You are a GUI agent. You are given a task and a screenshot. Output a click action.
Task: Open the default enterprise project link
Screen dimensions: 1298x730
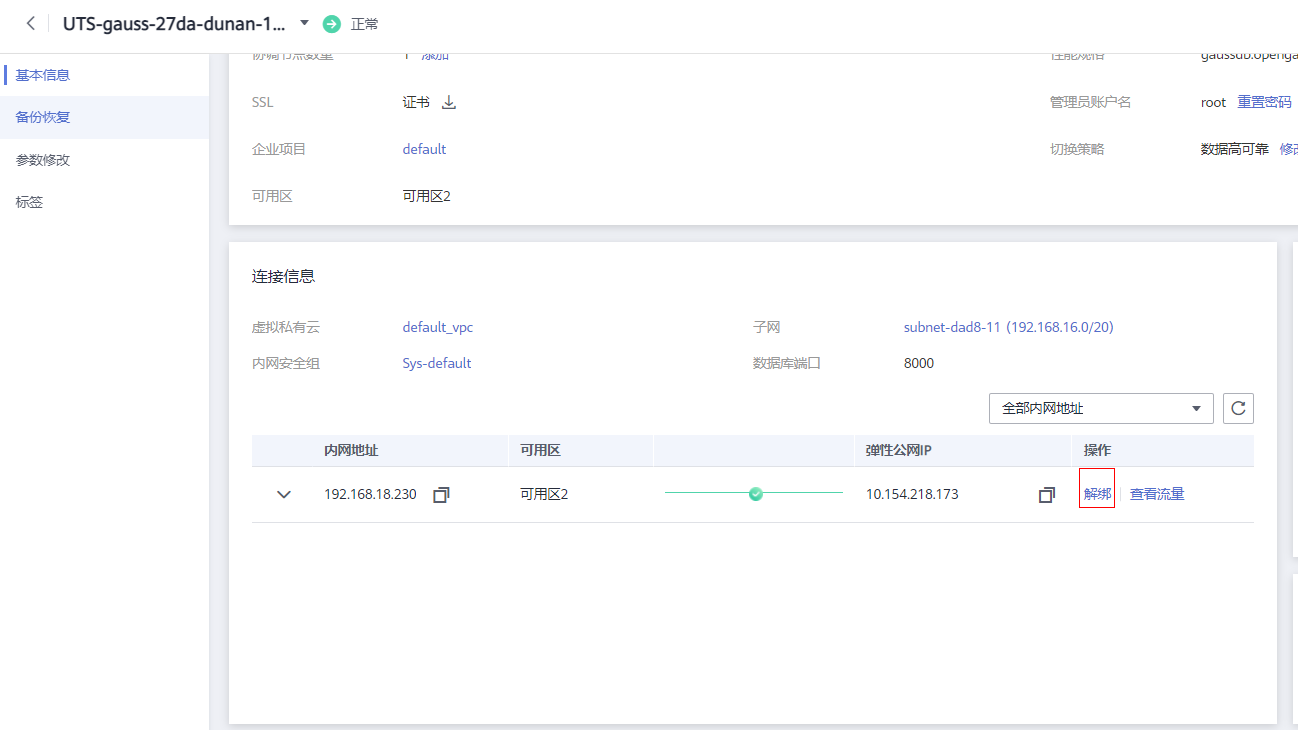click(424, 149)
